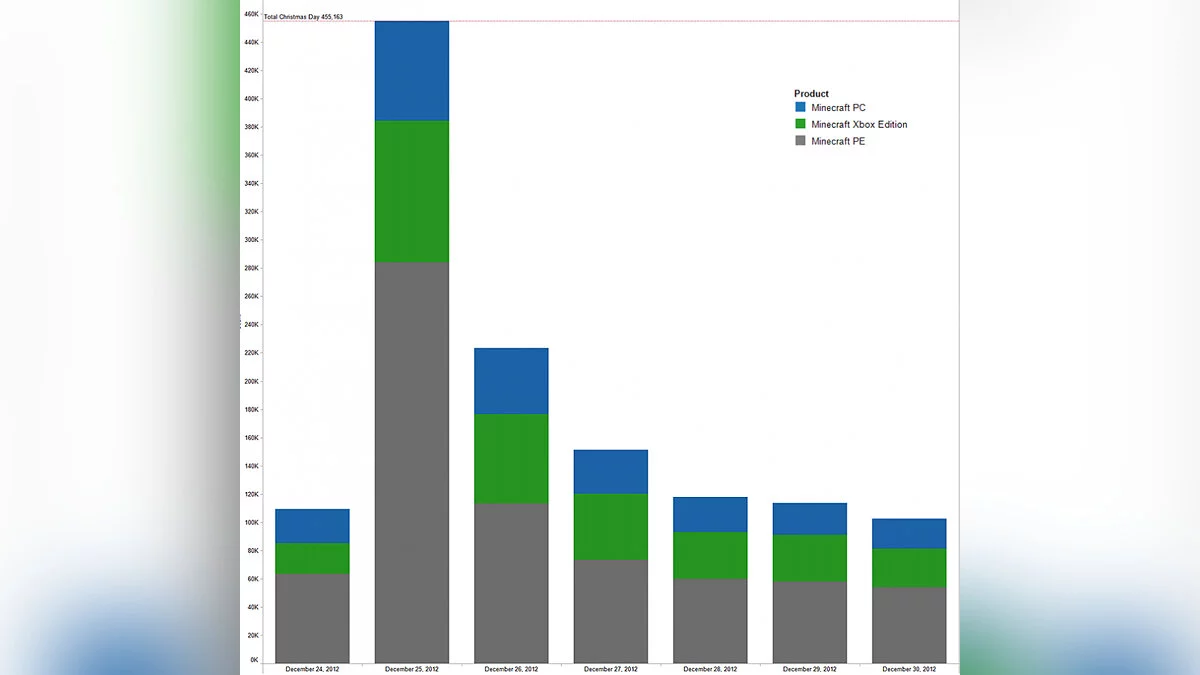The image size is (1200, 675).
Task: Click the Total Christmas Day 455,163 reference label
Action: [303, 16]
